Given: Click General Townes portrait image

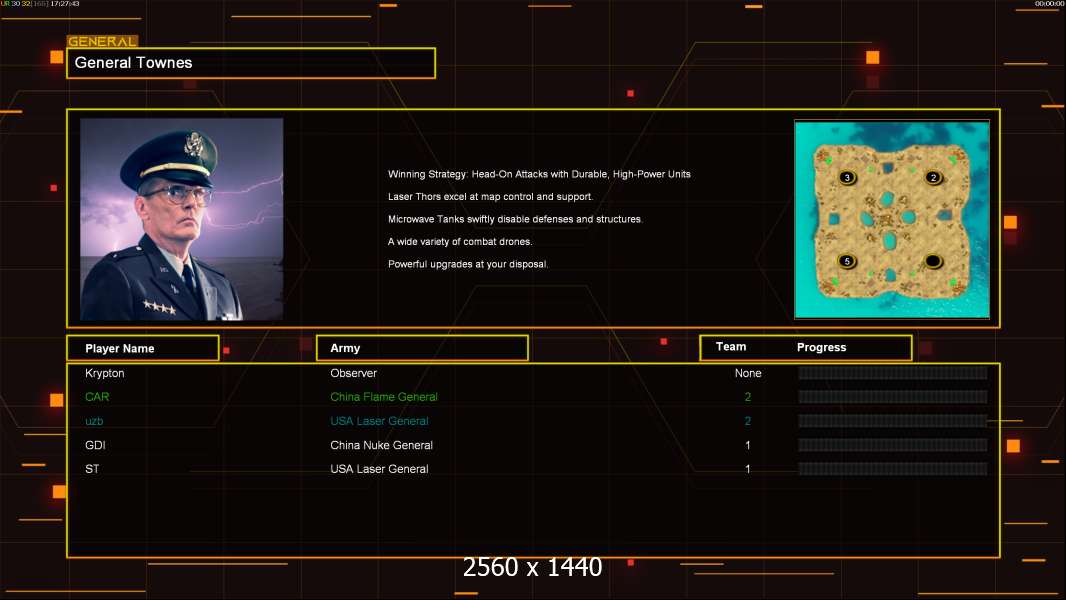Looking at the screenshot, I should pyautogui.click(x=182, y=219).
